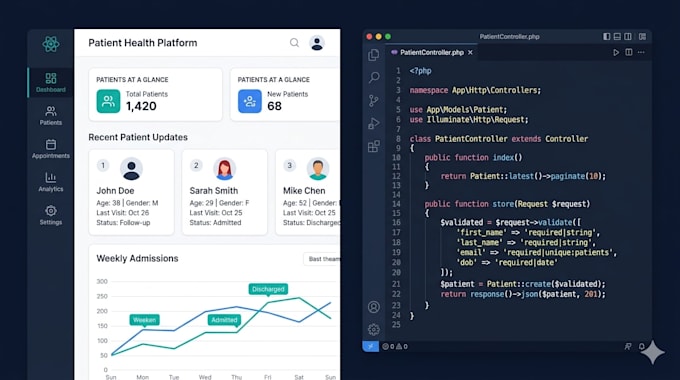Click the New Patients count 68
This screenshot has width=680, height=380.
274,106
